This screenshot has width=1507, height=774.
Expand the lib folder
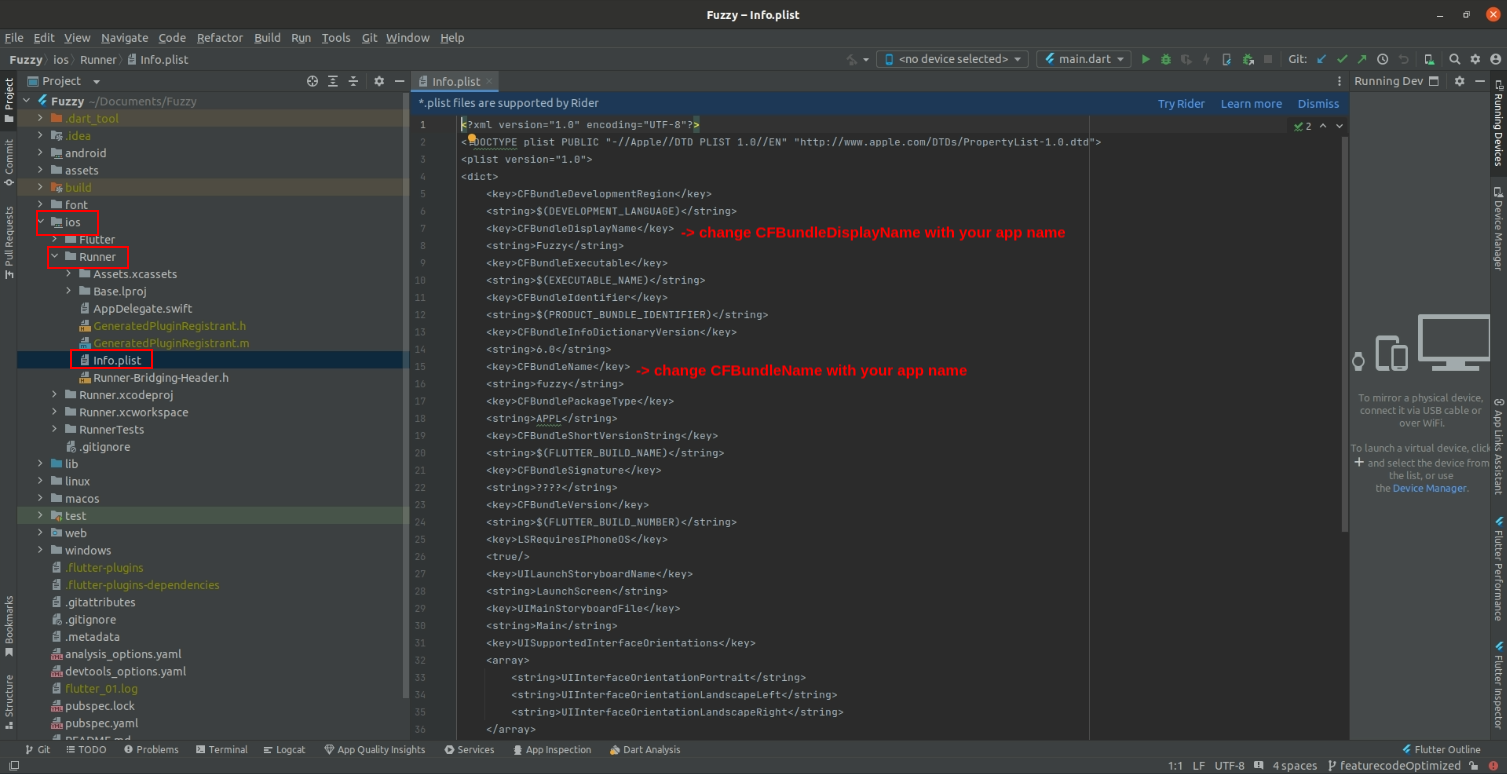38,463
